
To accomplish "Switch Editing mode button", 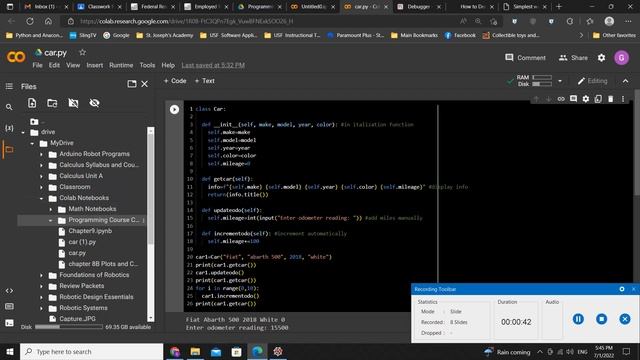I will click(x=592, y=81).
